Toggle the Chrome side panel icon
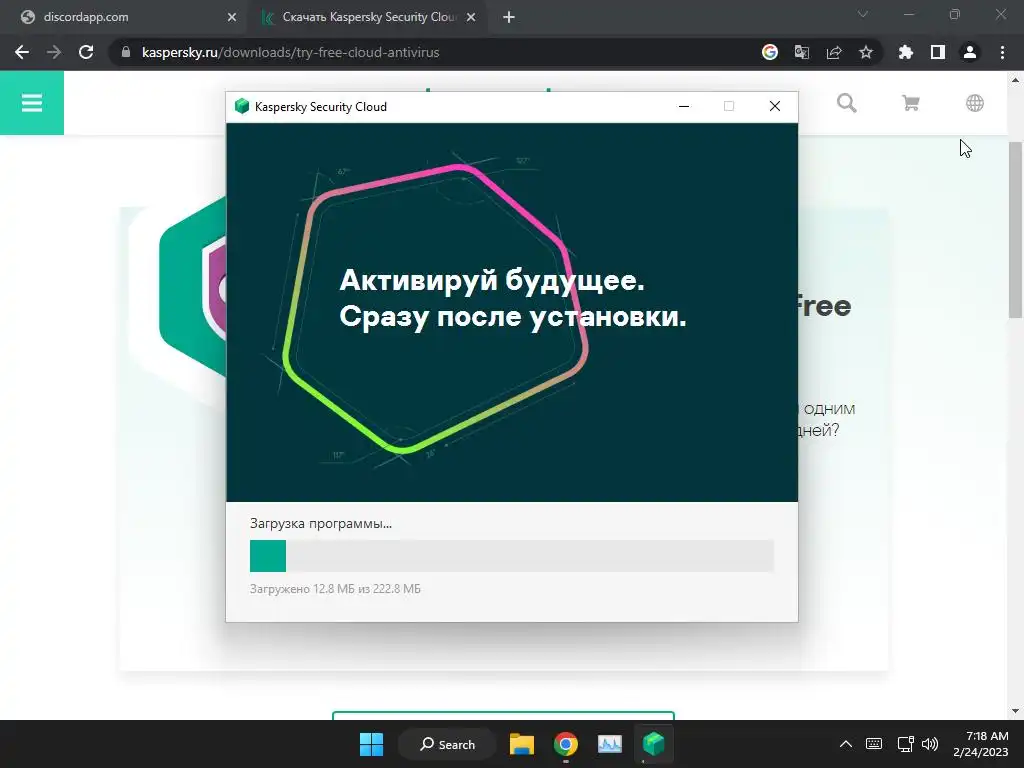Viewport: 1024px width, 768px height. coord(938,52)
